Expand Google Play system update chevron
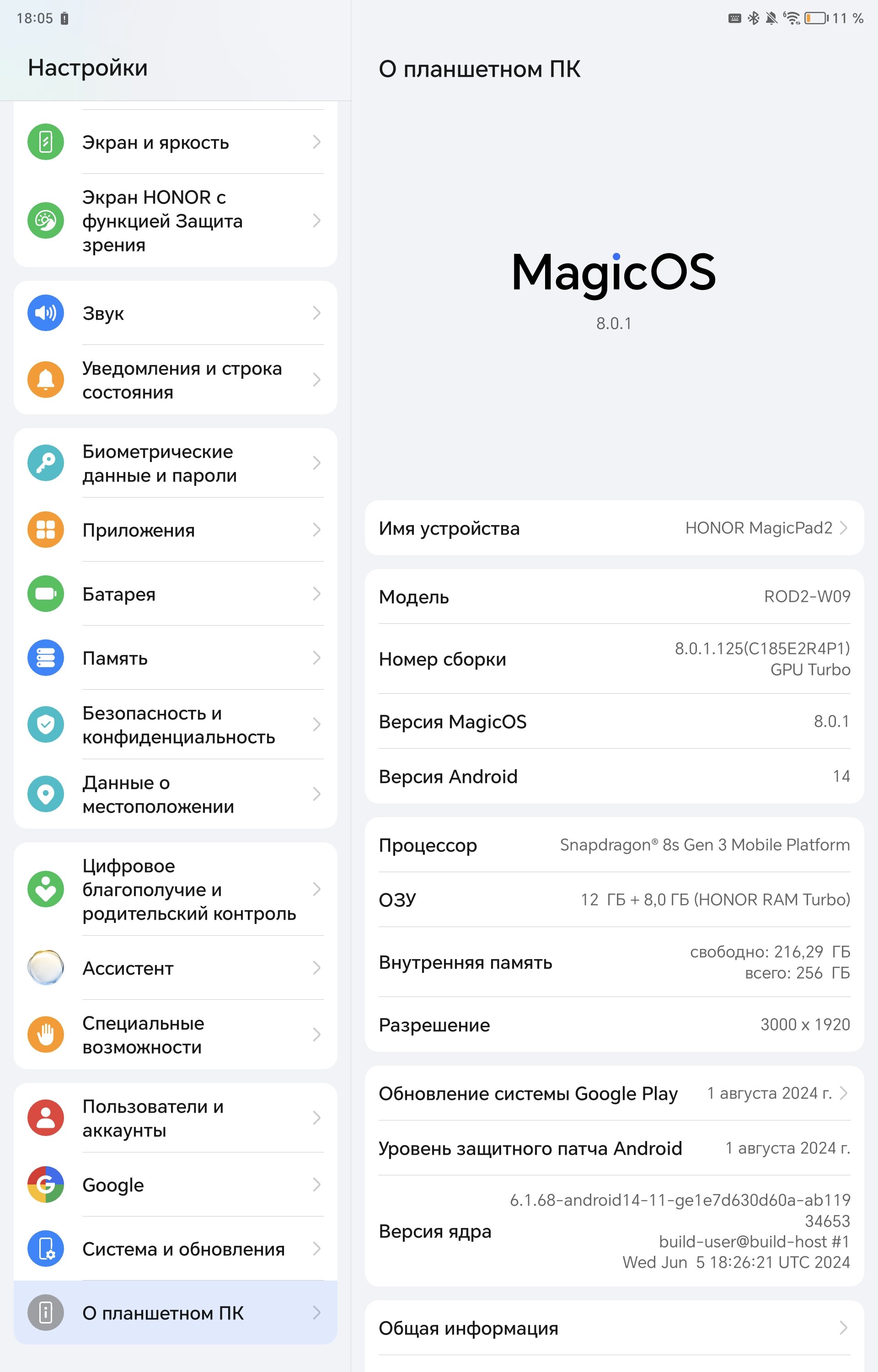The image size is (878, 1372). click(x=843, y=1093)
